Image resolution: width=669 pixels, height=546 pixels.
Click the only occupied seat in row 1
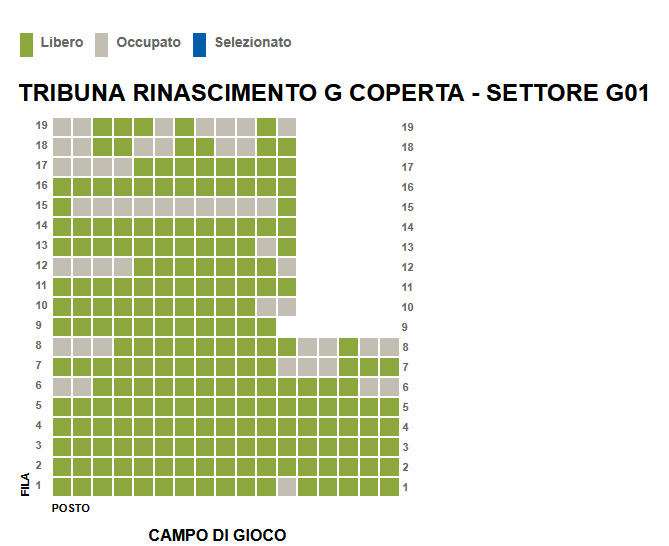[287, 487]
